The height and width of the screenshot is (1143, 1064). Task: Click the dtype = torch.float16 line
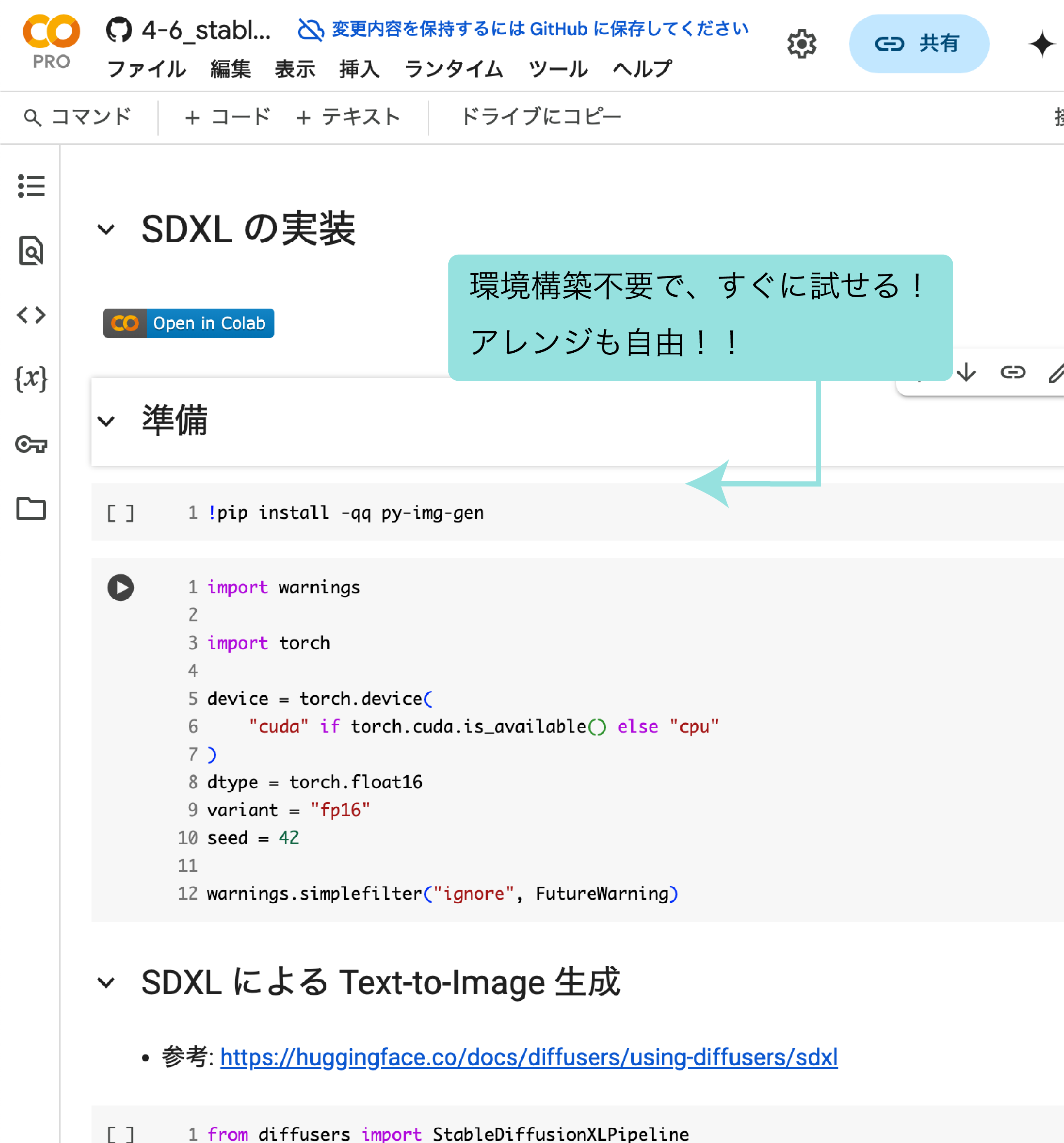(314, 782)
